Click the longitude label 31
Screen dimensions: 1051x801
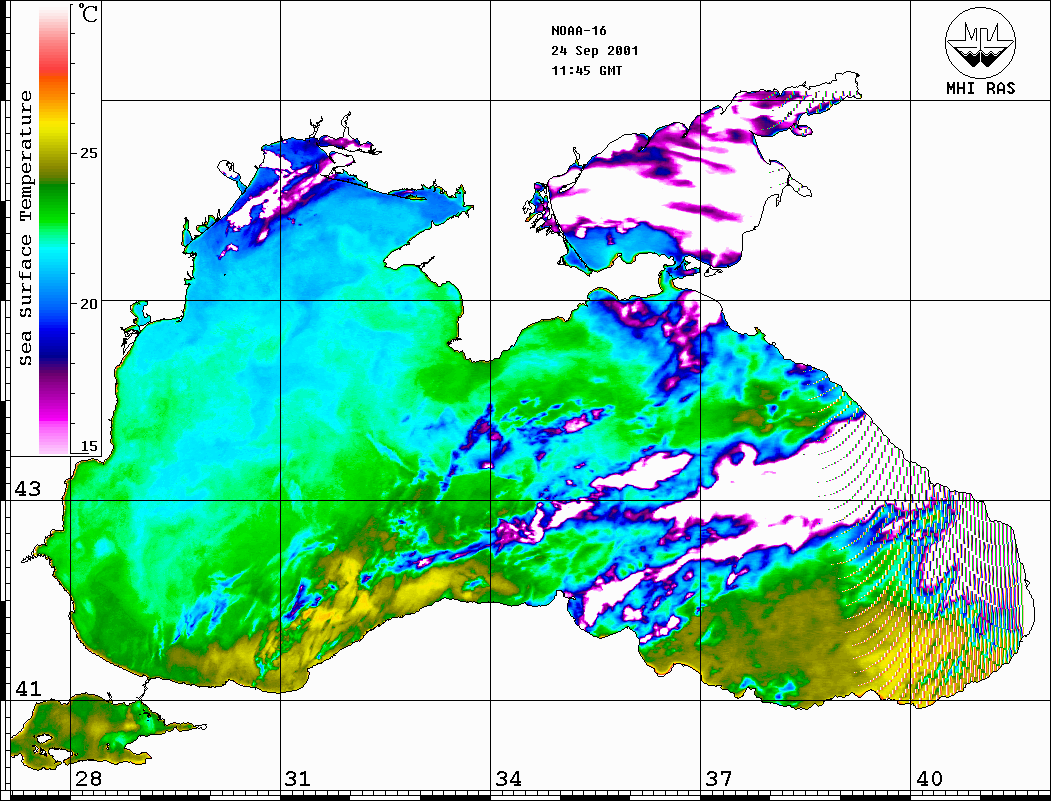[298, 778]
